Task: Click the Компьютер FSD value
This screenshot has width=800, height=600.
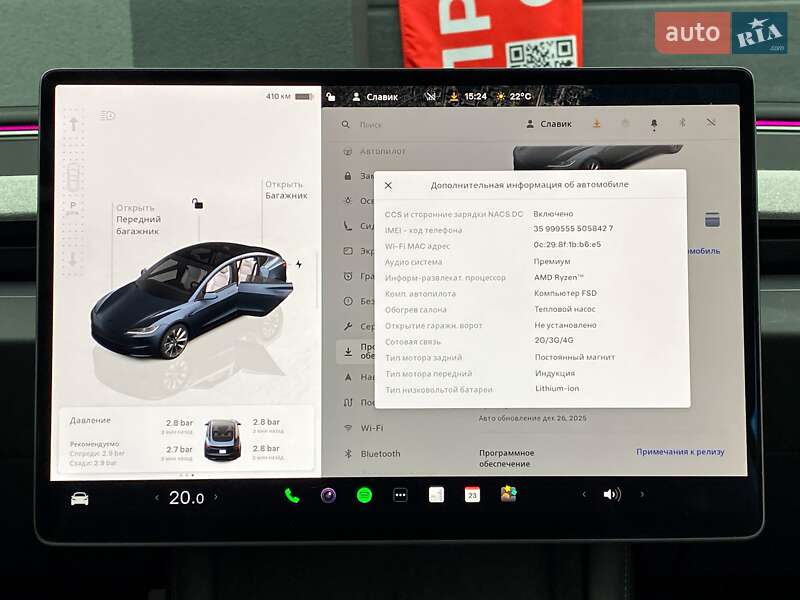Action: 565,293
